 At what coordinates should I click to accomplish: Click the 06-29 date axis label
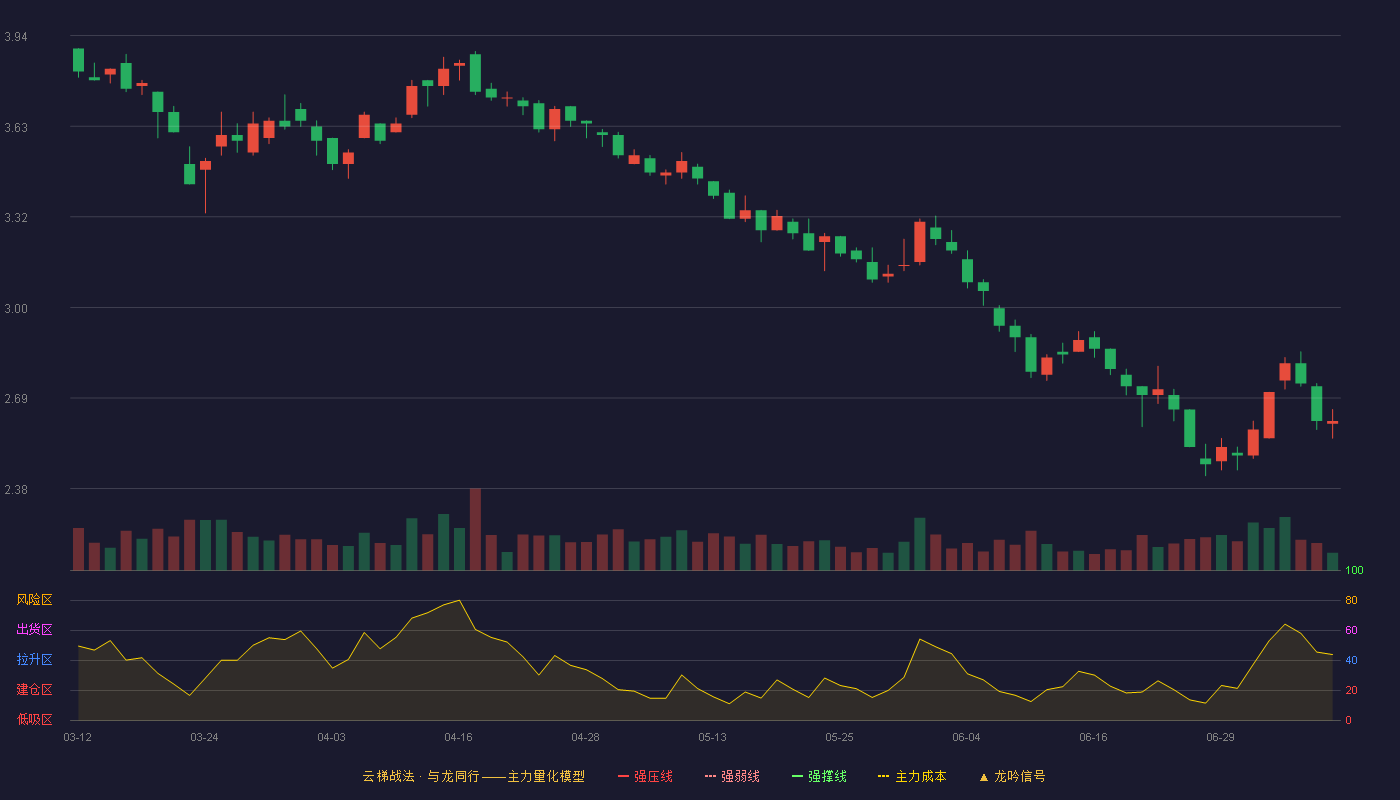coord(1220,737)
